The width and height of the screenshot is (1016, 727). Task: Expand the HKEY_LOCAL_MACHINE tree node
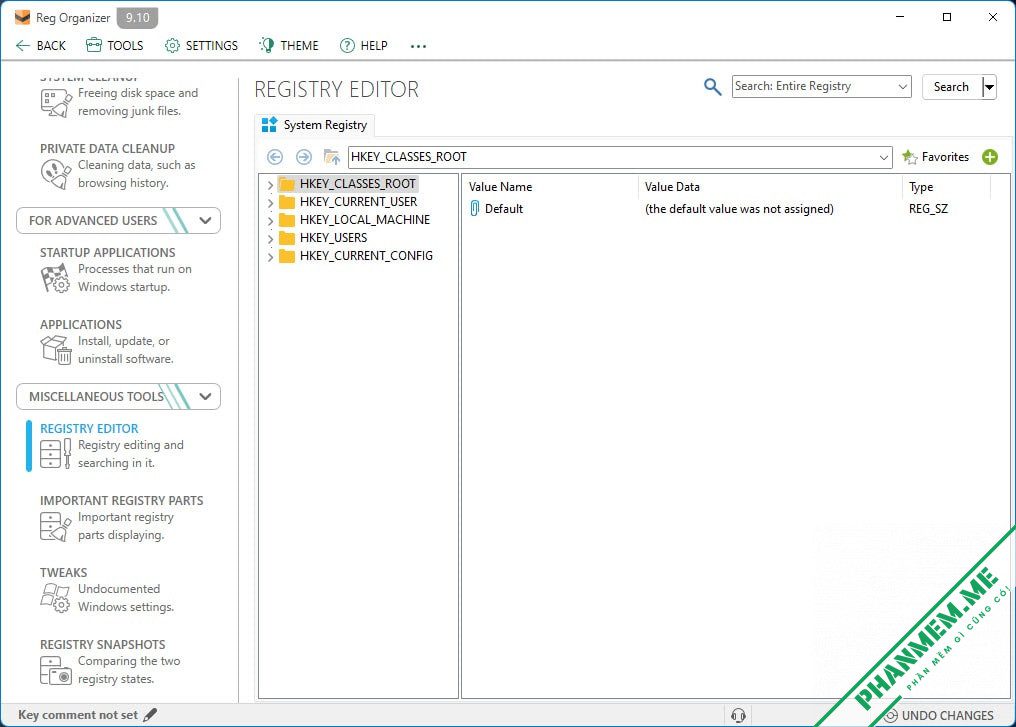[270, 221]
